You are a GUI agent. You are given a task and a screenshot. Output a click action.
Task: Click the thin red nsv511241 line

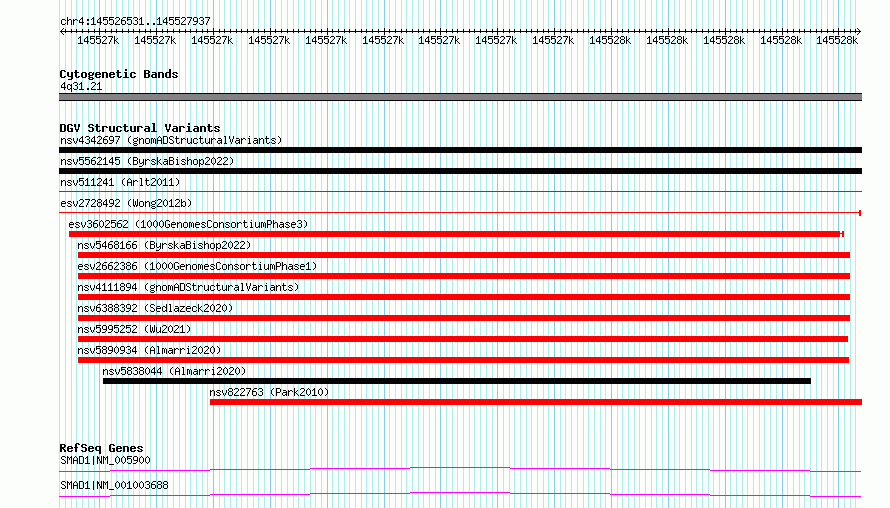460,192
